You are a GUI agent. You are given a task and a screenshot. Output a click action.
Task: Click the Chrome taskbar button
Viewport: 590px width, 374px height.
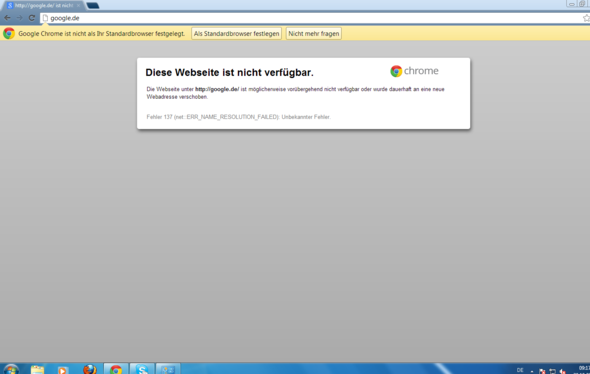[x=116, y=369]
